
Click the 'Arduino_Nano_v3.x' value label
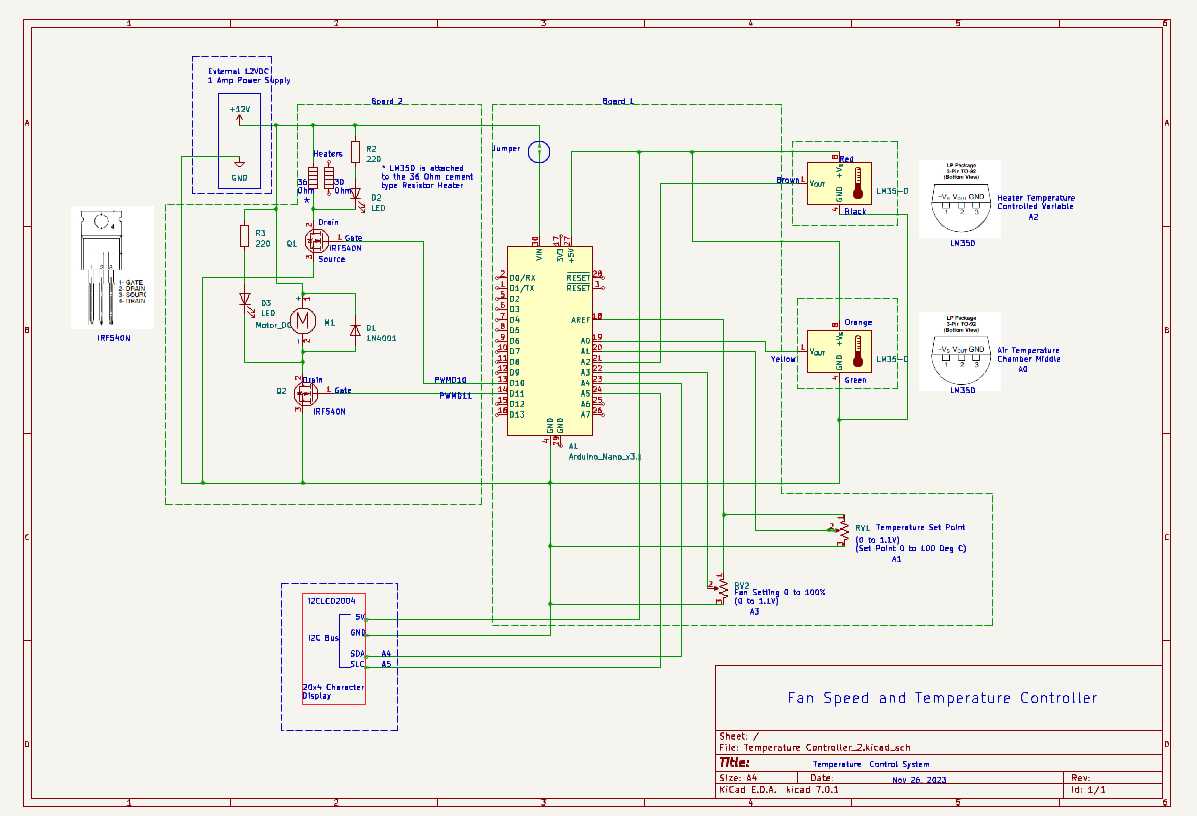coord(605,456)
